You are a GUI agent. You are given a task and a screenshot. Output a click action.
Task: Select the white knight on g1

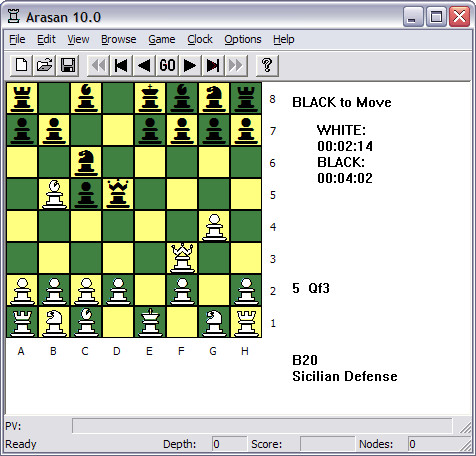214,322
